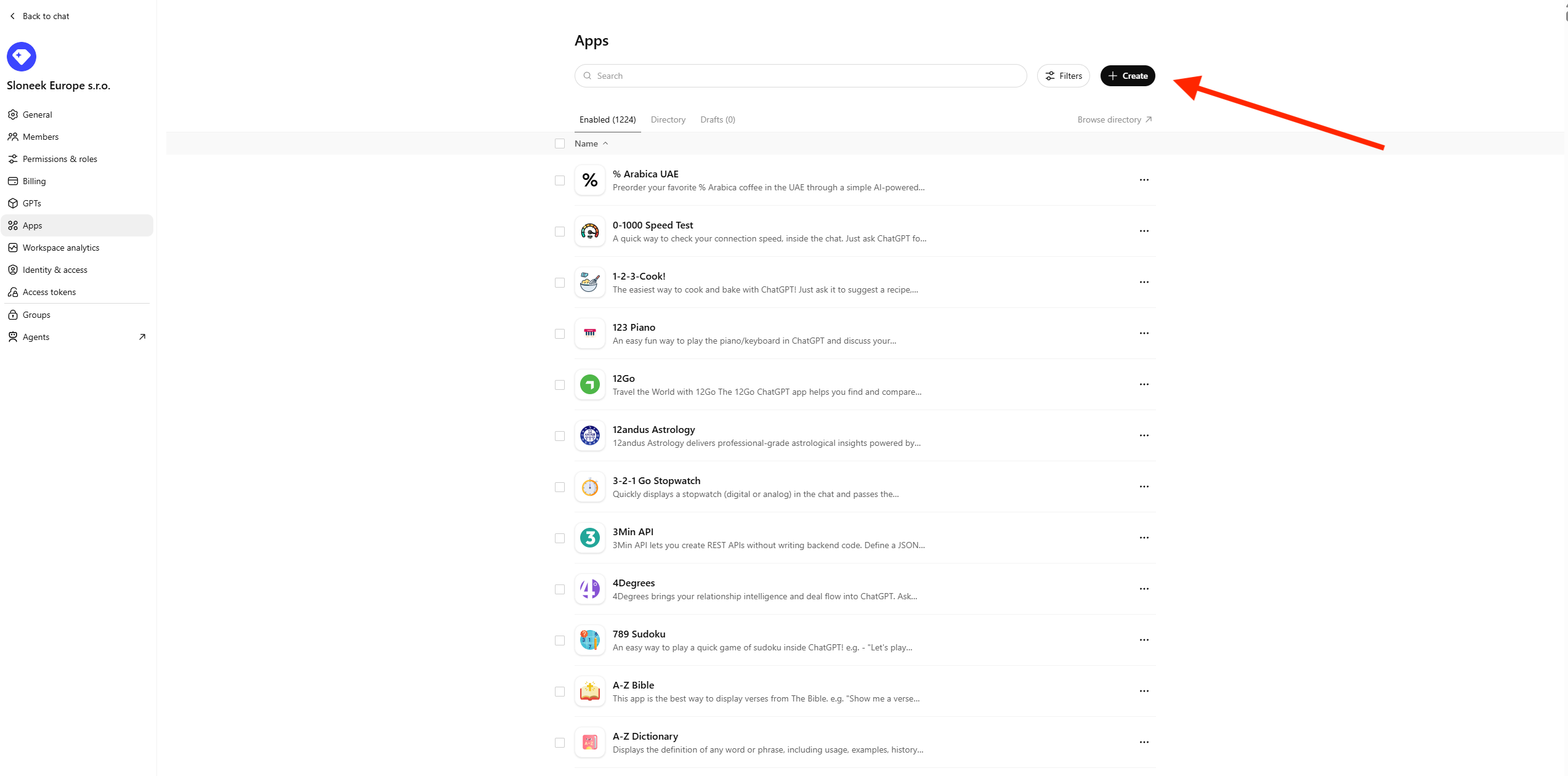
Task: Open the more options menu for A-Z Bible
Action: pos(1144,691)
